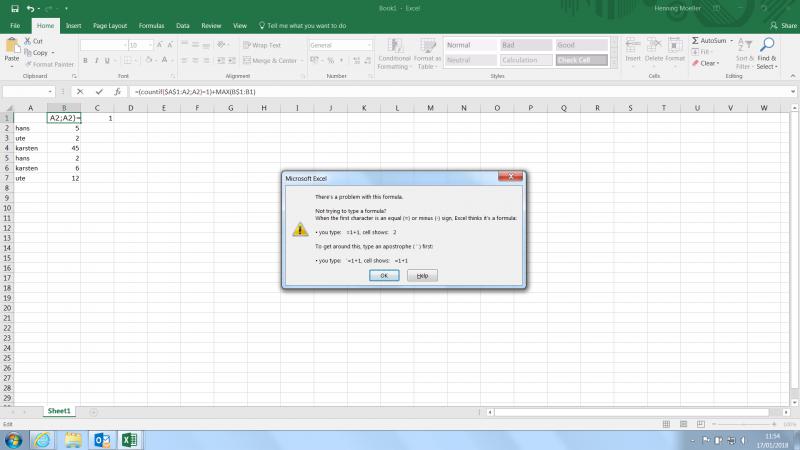800x450 pixels.
Task: Open the Name Box dropdown
Action: click(x=50, y=92)
